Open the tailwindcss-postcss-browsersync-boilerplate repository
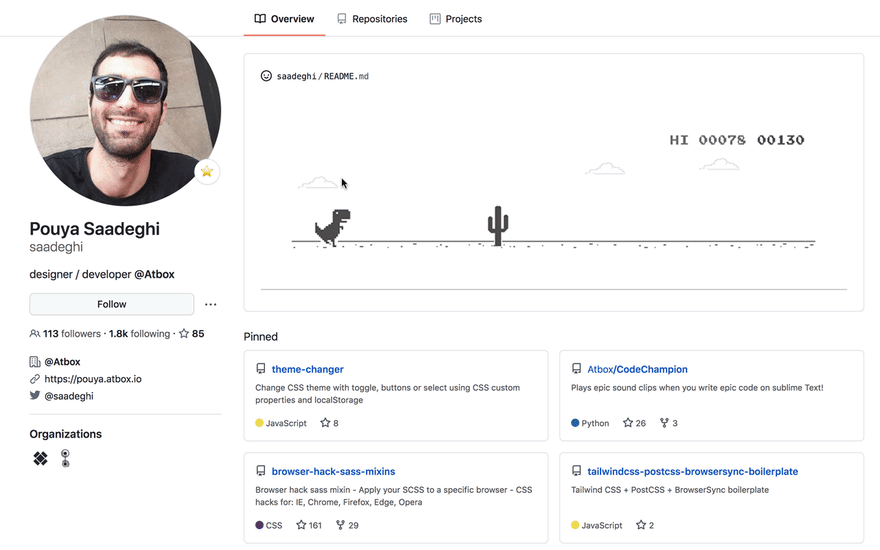The width and height of the screenshot is (880, 550). point(693,471)
